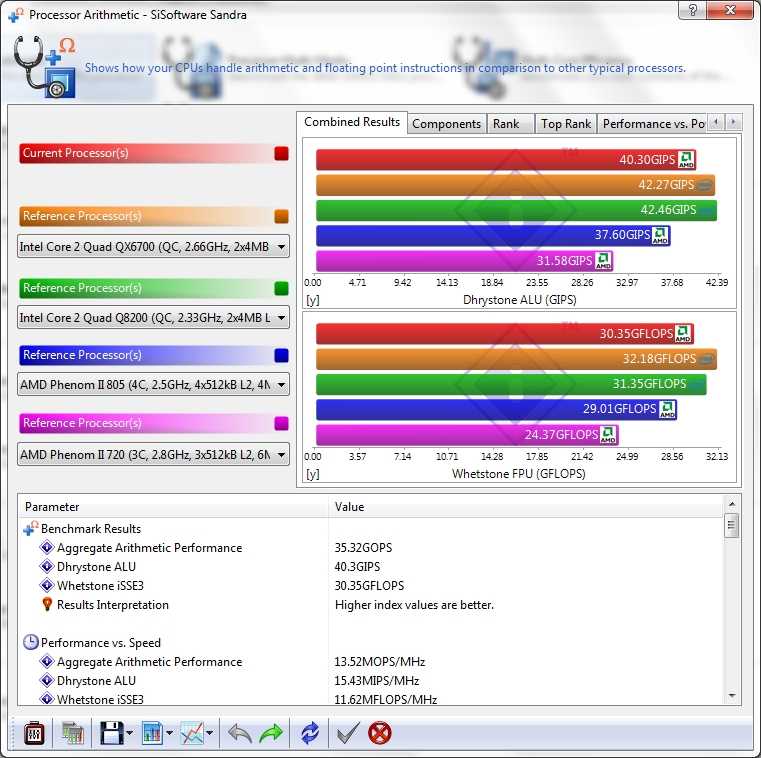Click the results list scrollbar thumb

(732, 525)
